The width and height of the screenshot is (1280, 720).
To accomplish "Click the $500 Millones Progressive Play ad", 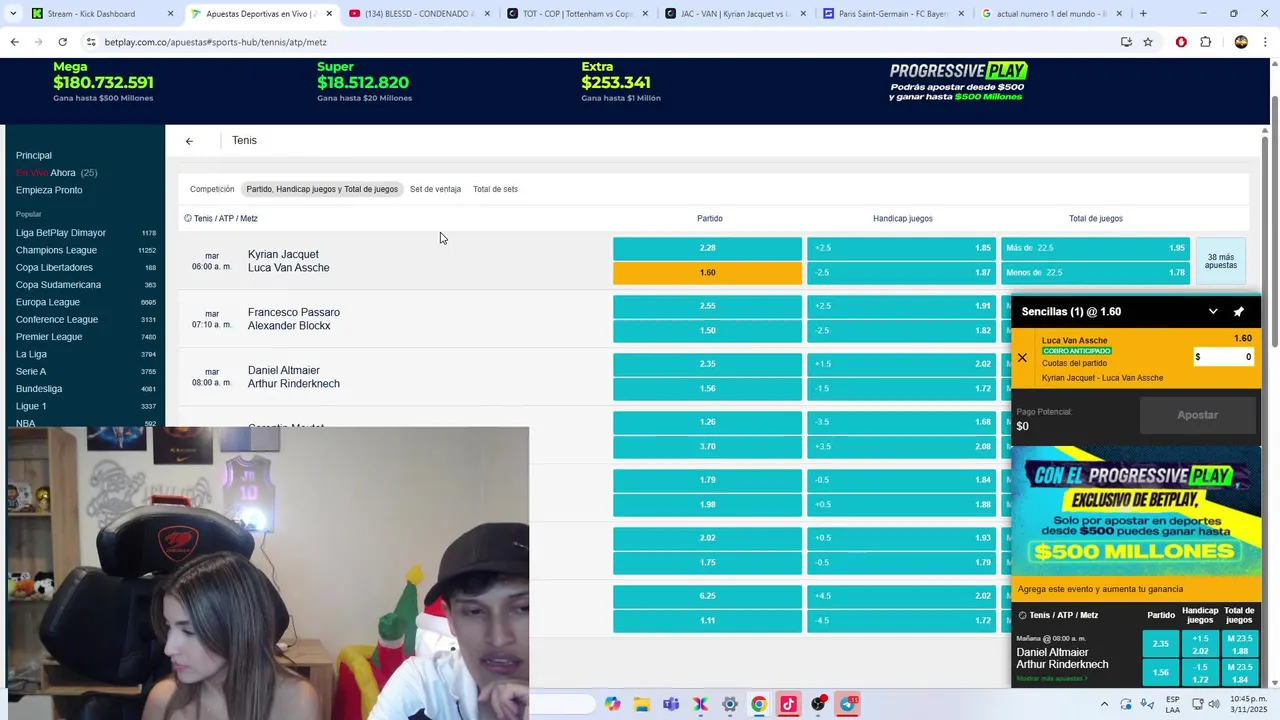I will [1136, 511].
